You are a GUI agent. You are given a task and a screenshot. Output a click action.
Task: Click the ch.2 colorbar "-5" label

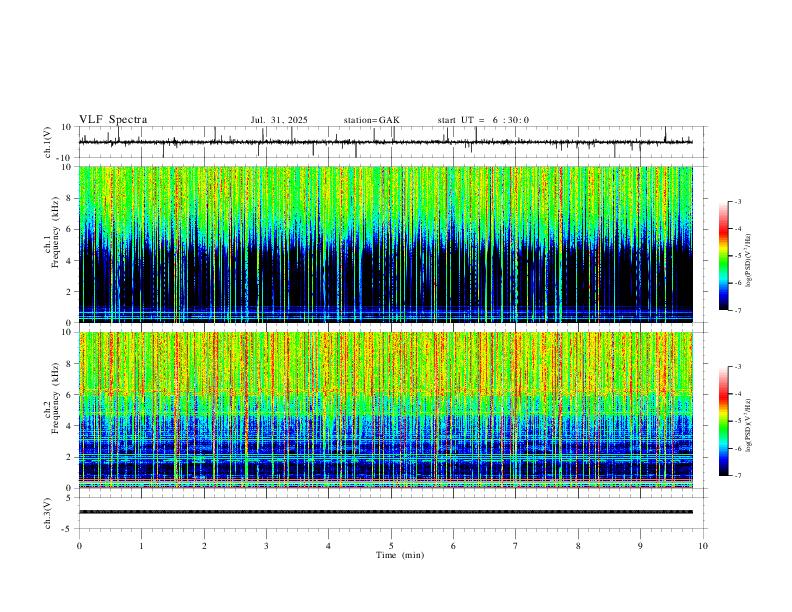pyautogui.click(x=738, y=421)
